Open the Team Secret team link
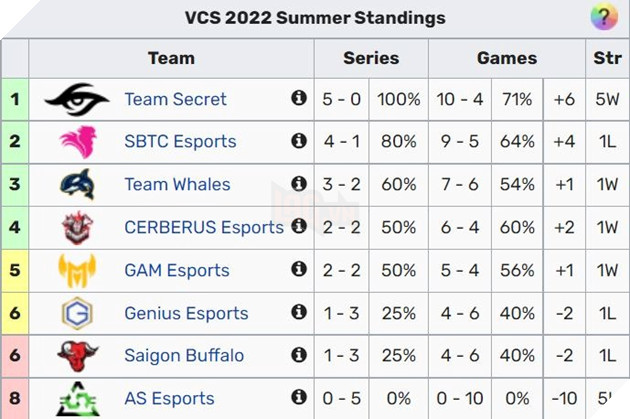Screen dimensions: 630x419 pos(175,99)
